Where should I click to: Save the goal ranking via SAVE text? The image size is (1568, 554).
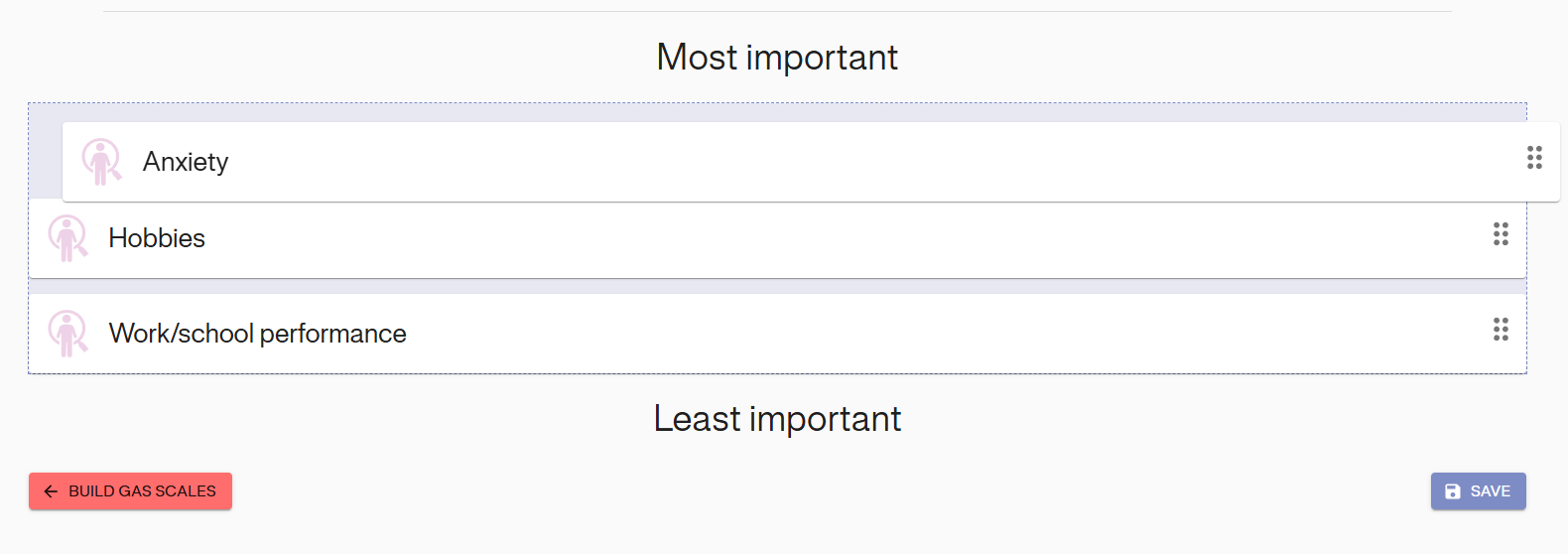tap(1490, 491)
